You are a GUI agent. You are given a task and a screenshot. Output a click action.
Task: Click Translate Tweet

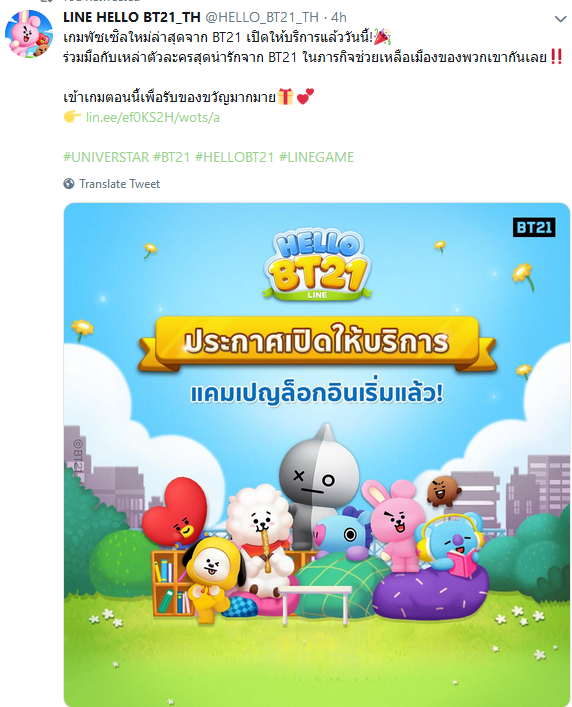coord(119,184)
